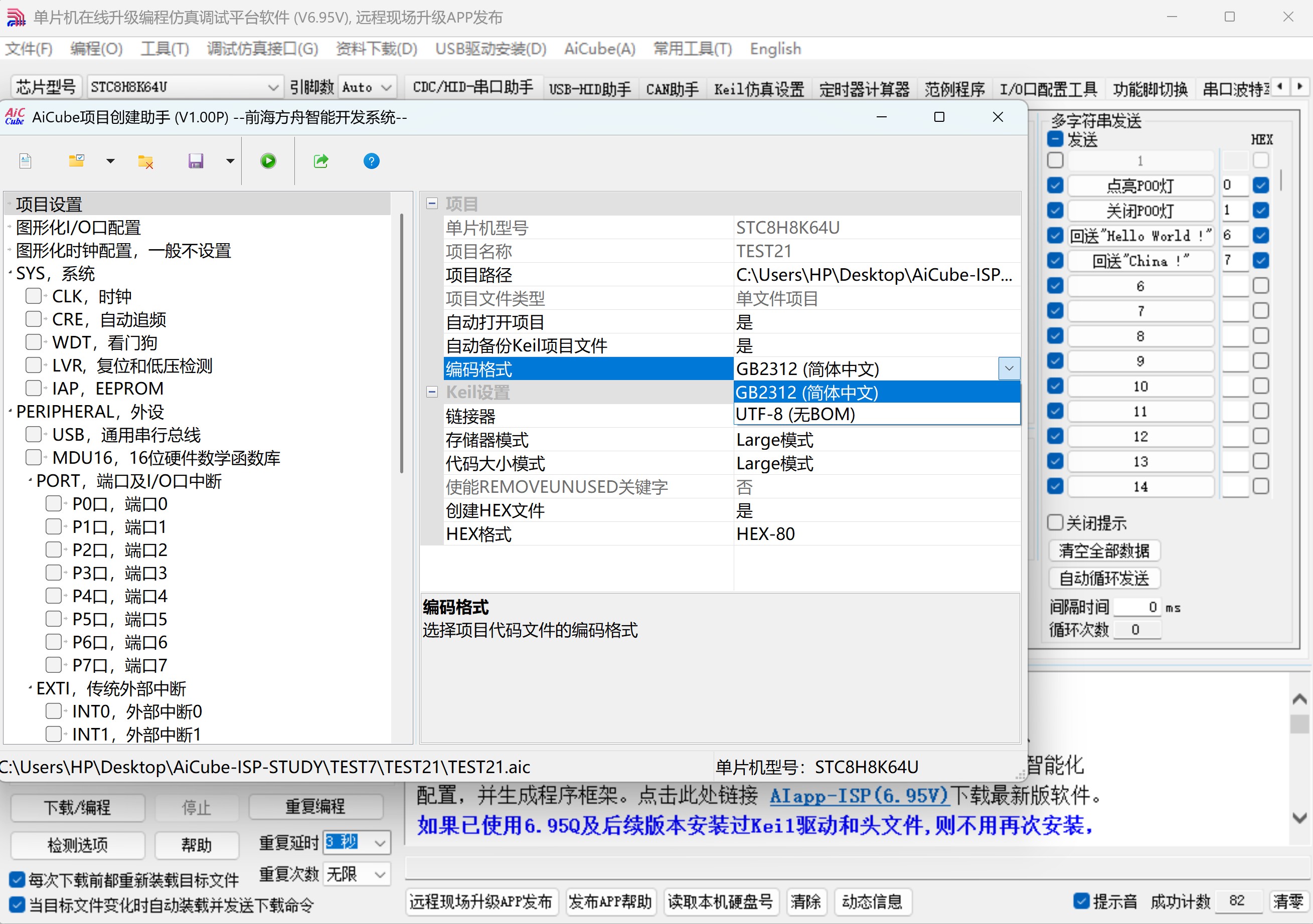Click the message area scrollbar thumb
1313x924 pixels.
point(1299,723)
